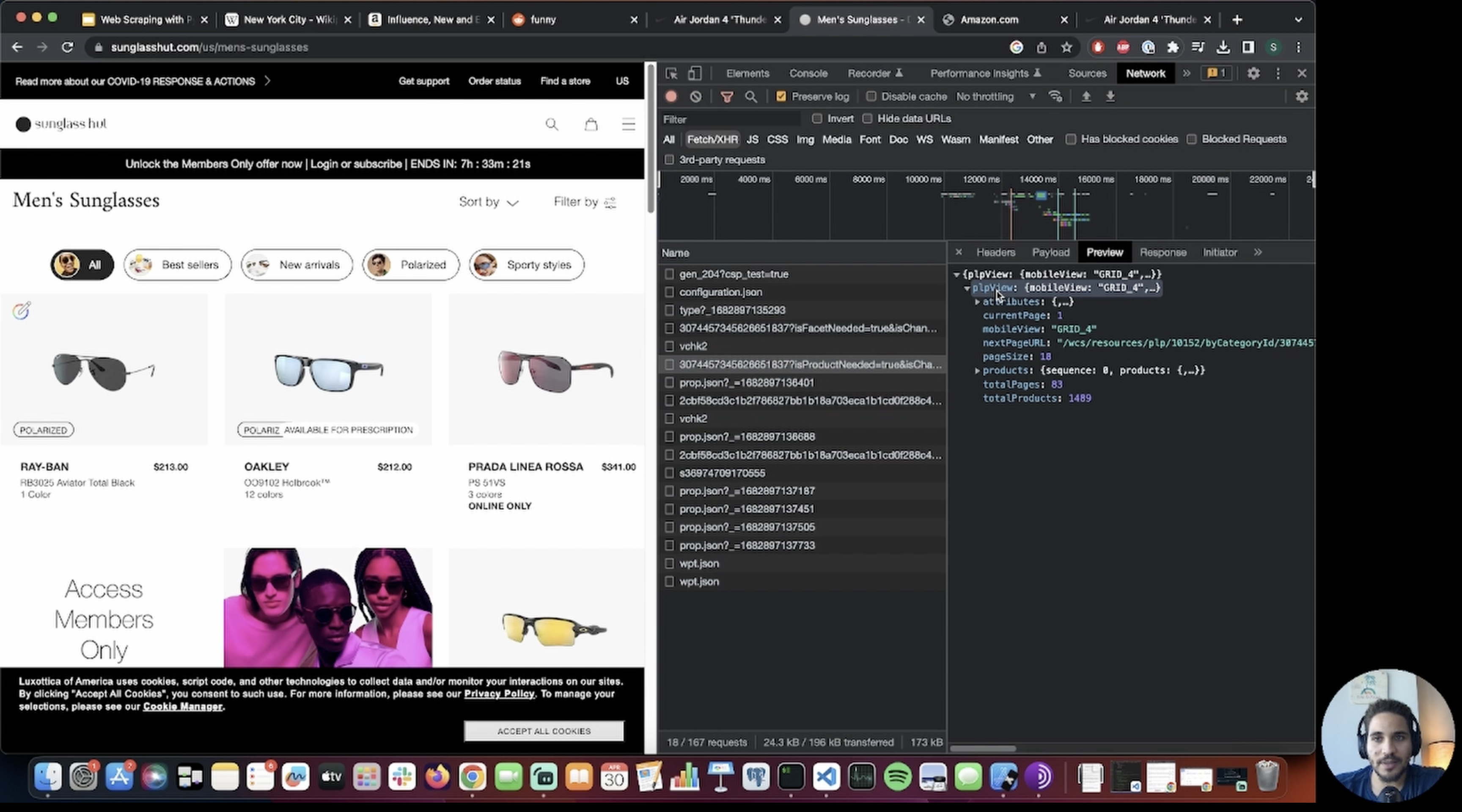The height and width of the screenshot is (812, 1462).
Task: Stop recording network log
Action: click(671, 96)
